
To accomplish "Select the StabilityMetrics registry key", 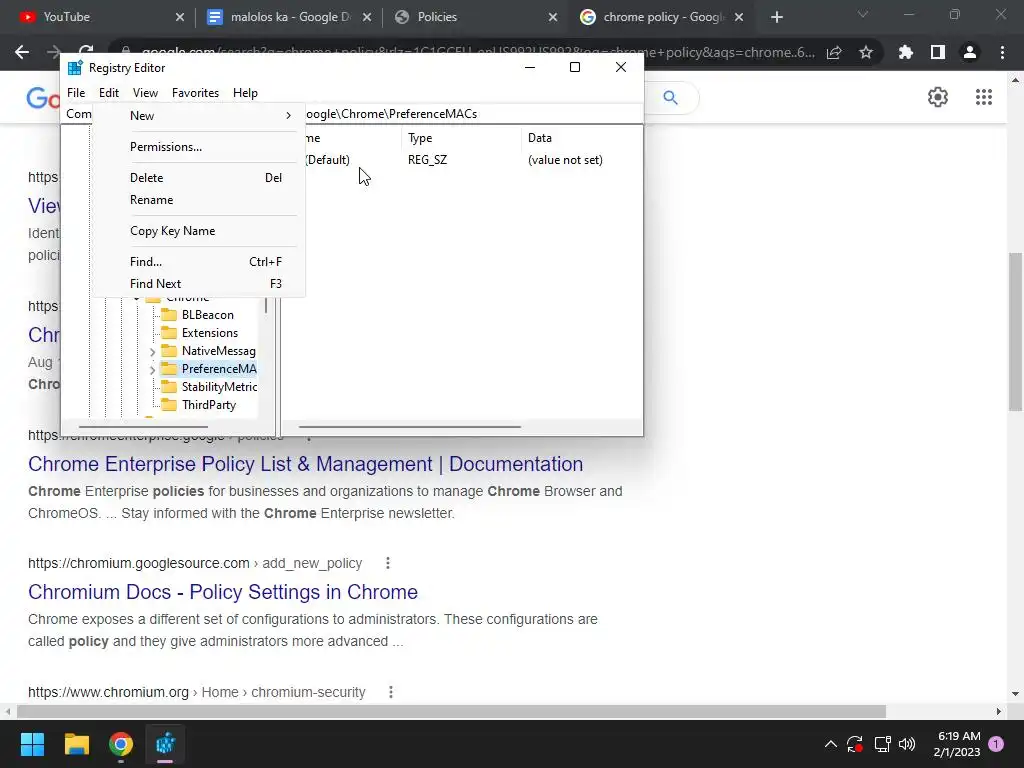I will [219, 387].
